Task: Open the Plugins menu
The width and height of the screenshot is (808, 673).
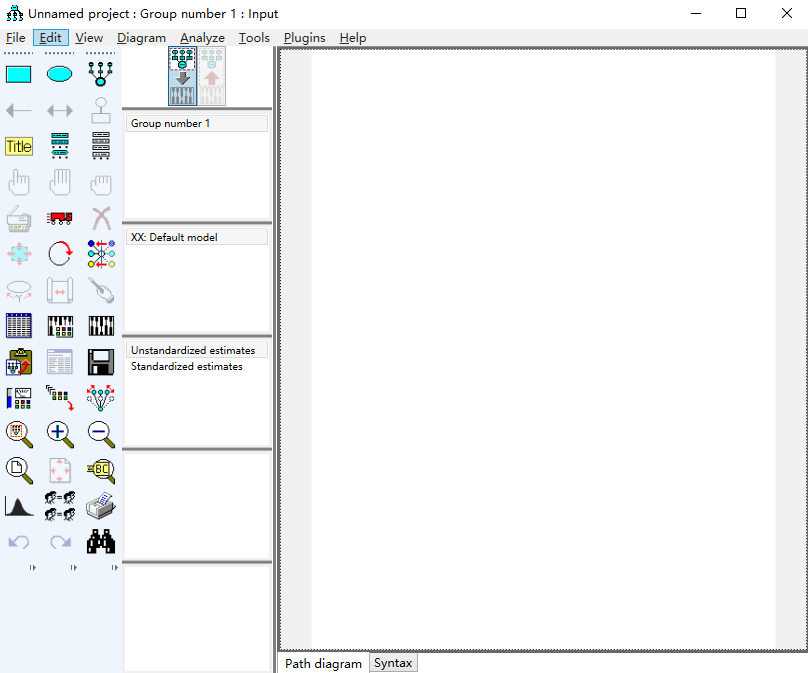Action: point(305,38)
